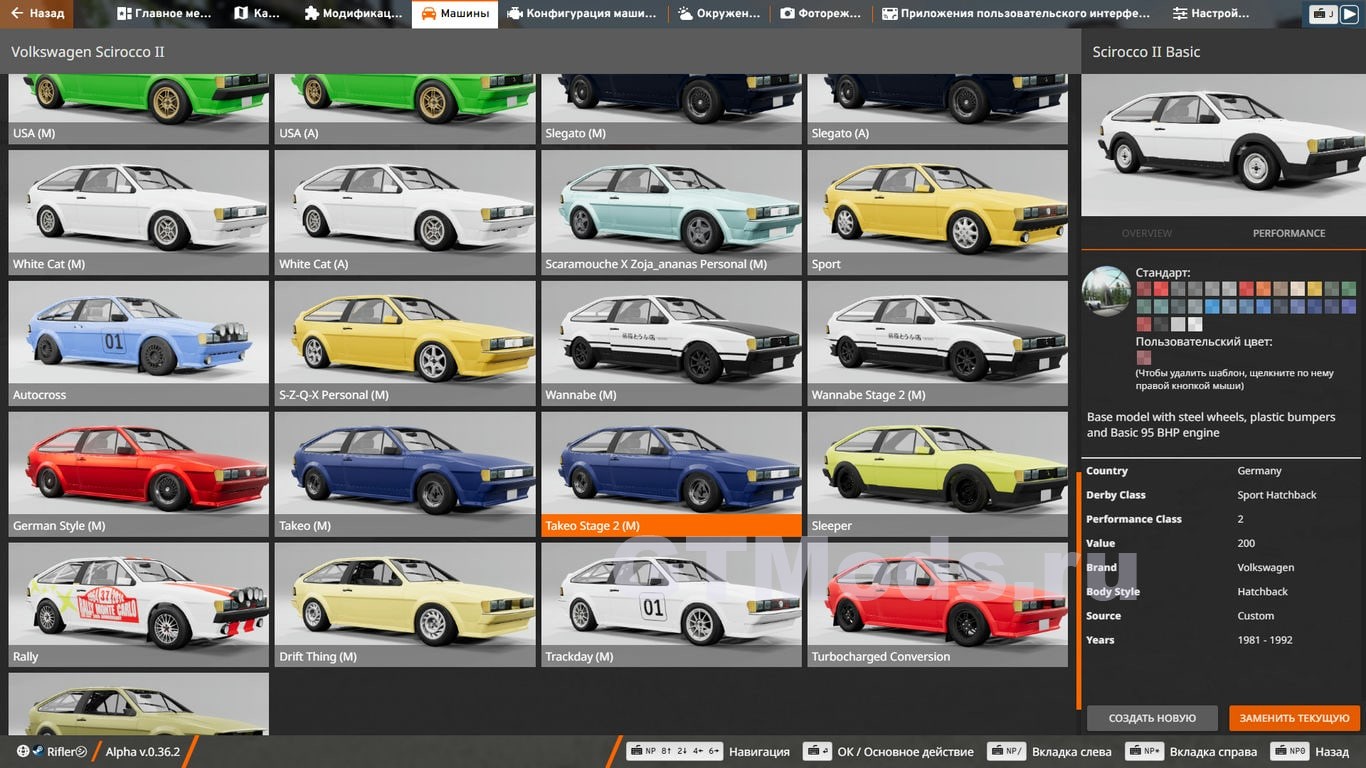This screenshot has height=768, width=1366.
Task: Click the round preview icon beside Стандарт
Action: click(x=1106, y=292)
